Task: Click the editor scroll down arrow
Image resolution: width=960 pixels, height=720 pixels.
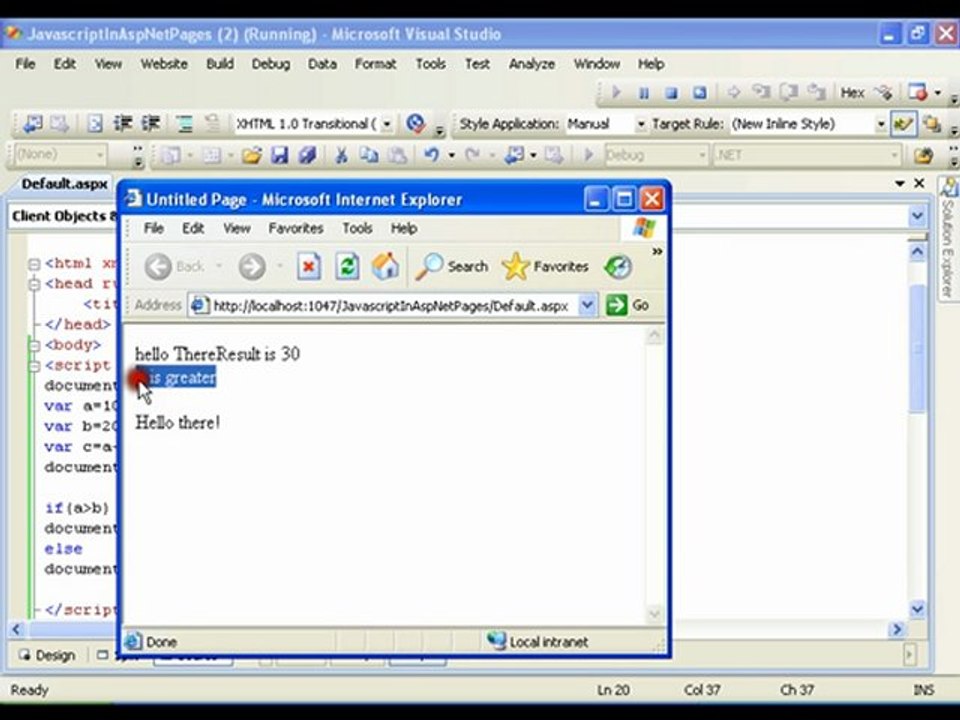Action: (917, 609)
